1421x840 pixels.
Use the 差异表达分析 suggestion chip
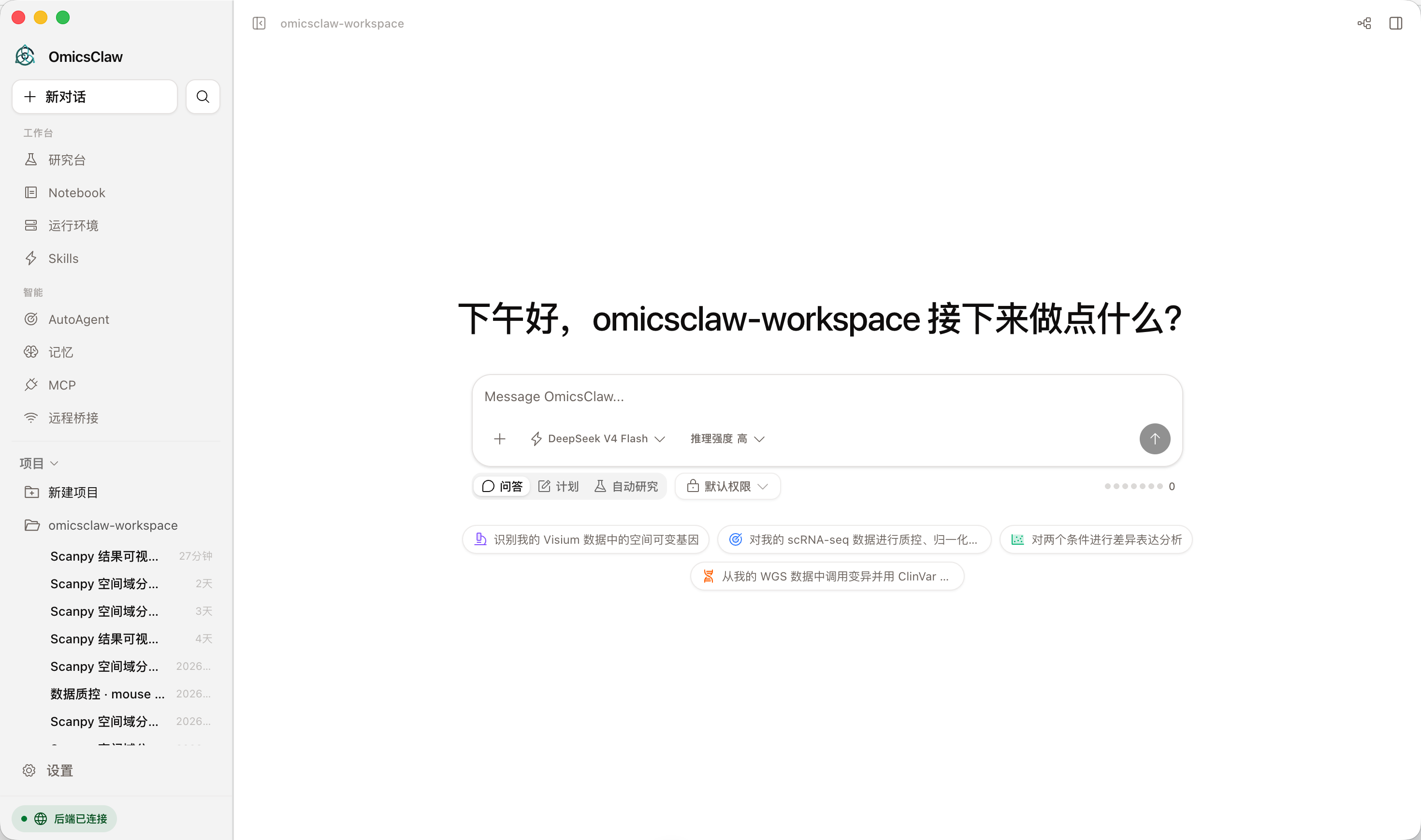(x=1096, y=540)
